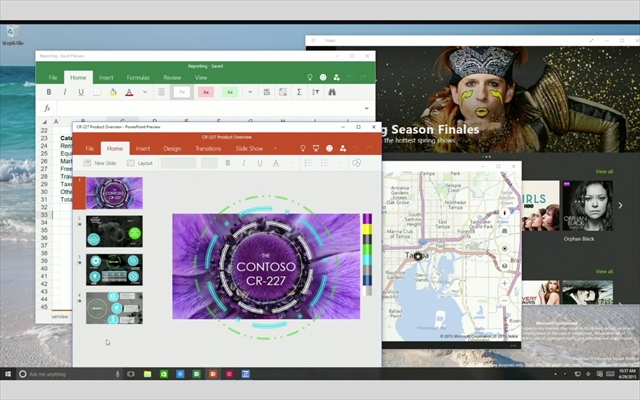
Task: Expand more font options in PowerPoint
Action: pyautogui.click(x=291, y=163)
